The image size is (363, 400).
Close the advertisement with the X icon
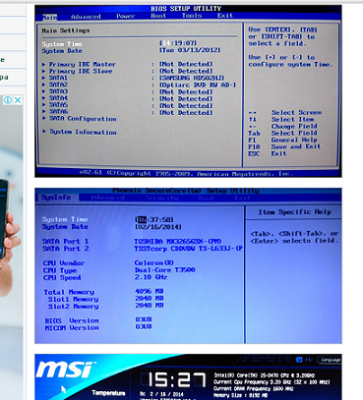[x=18, y=100]
